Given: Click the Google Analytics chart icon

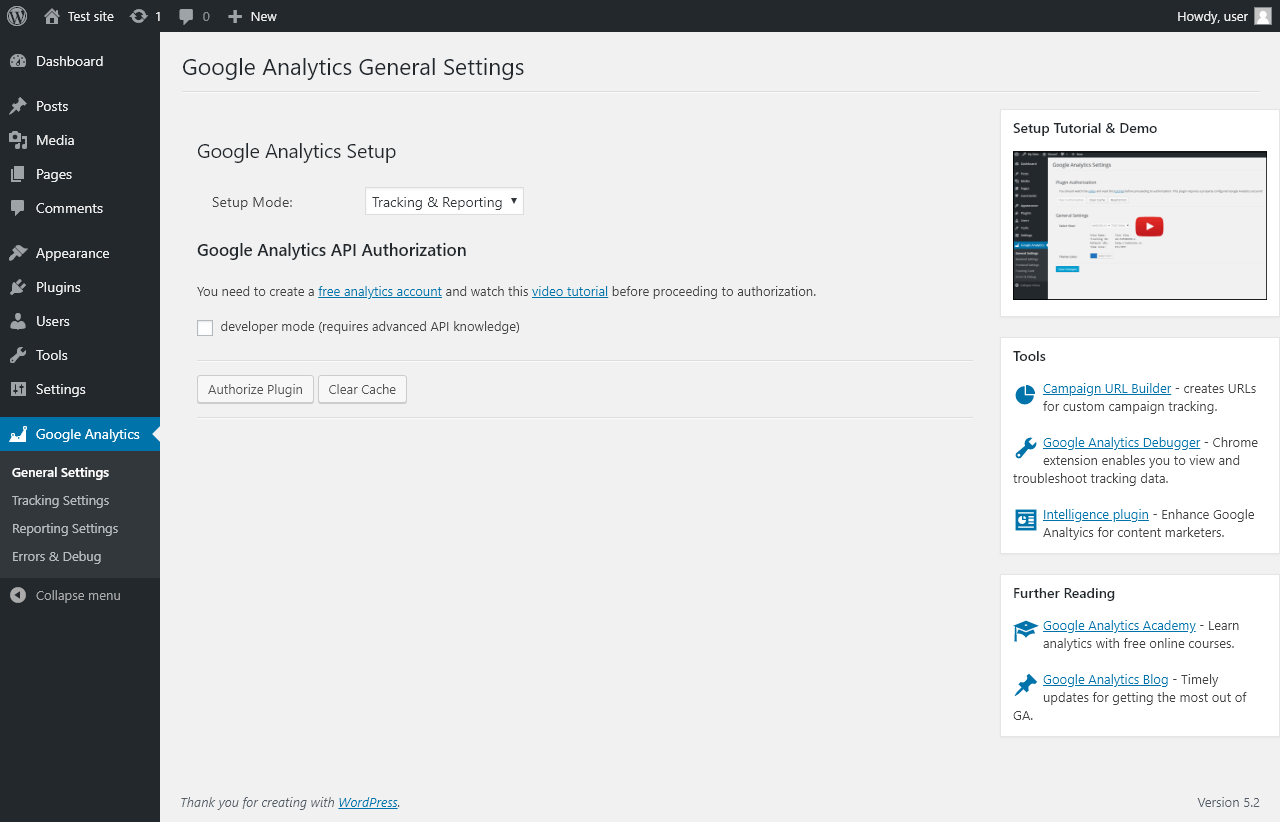Looking at the screenshot, I should (x=18, y=434).
